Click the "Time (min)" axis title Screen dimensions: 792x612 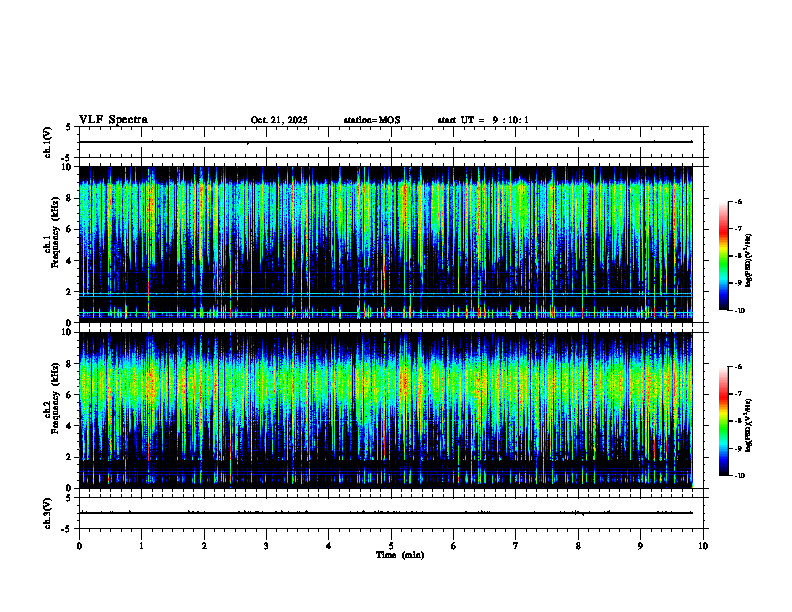[400, 555]
